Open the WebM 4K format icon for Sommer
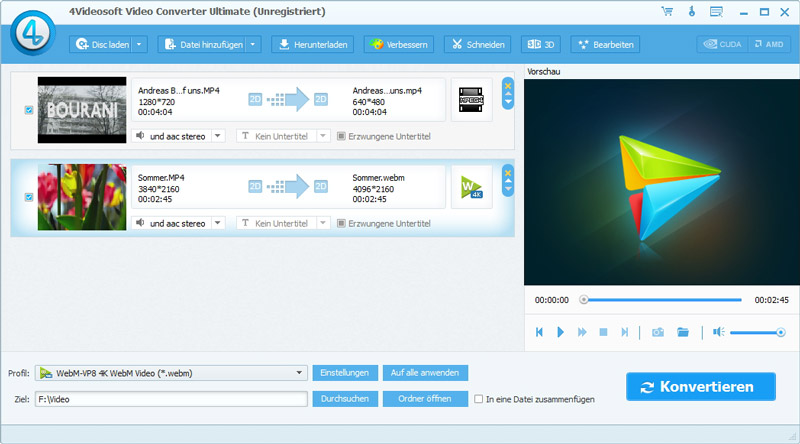 [471, 187]
